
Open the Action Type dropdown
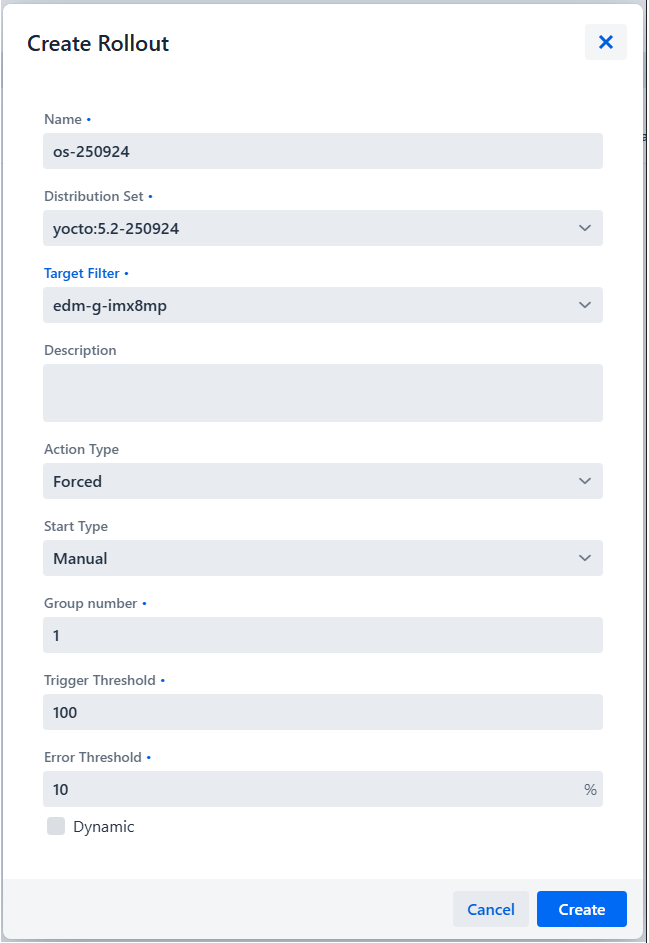click(x=584, y=481)
